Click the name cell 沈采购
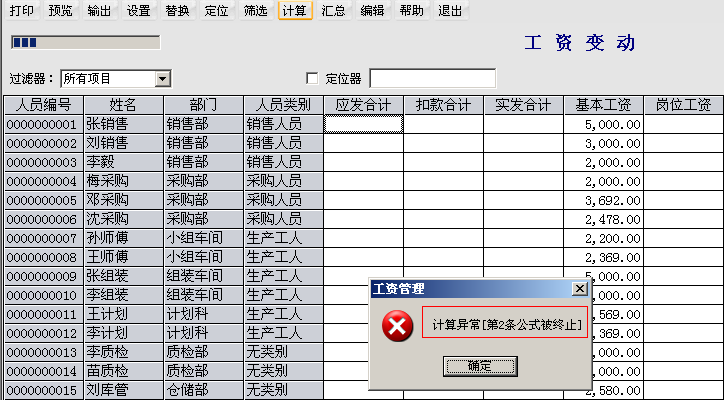 point(124,219)
